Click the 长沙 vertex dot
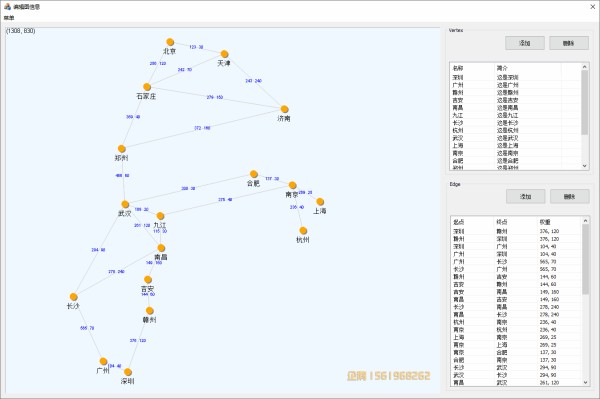Image resolution: width=600 pixels, height=399 pixels. [x=73, y=297]
